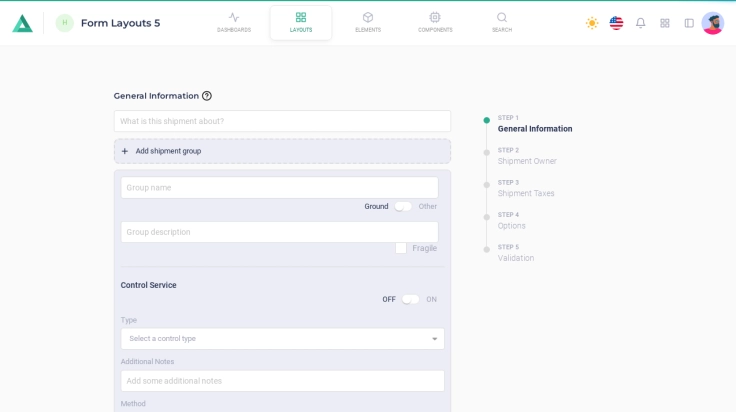
Task: Open the Components navigation menu
Action: coord(435,22)
